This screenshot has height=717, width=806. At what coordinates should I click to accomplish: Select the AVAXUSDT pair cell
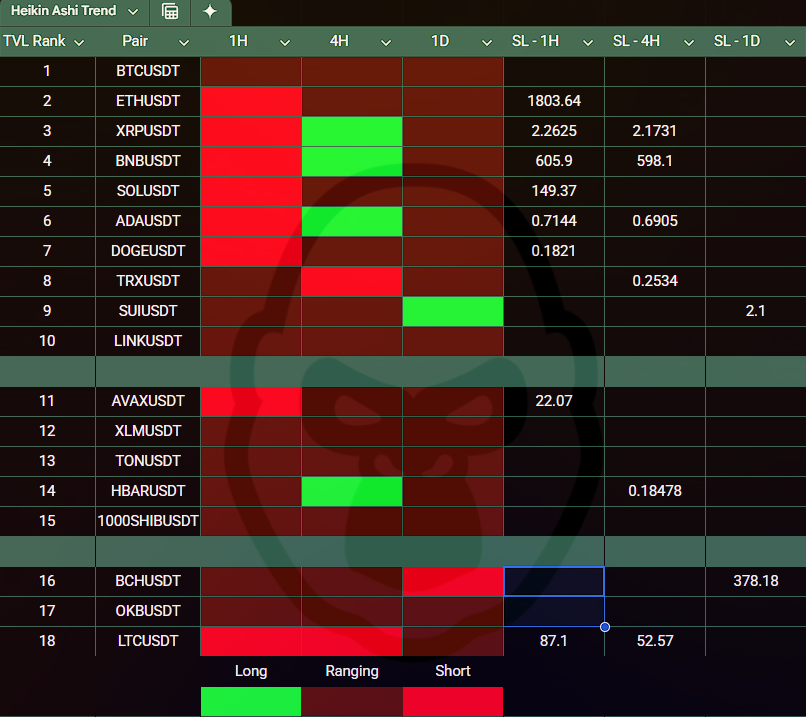148,401
